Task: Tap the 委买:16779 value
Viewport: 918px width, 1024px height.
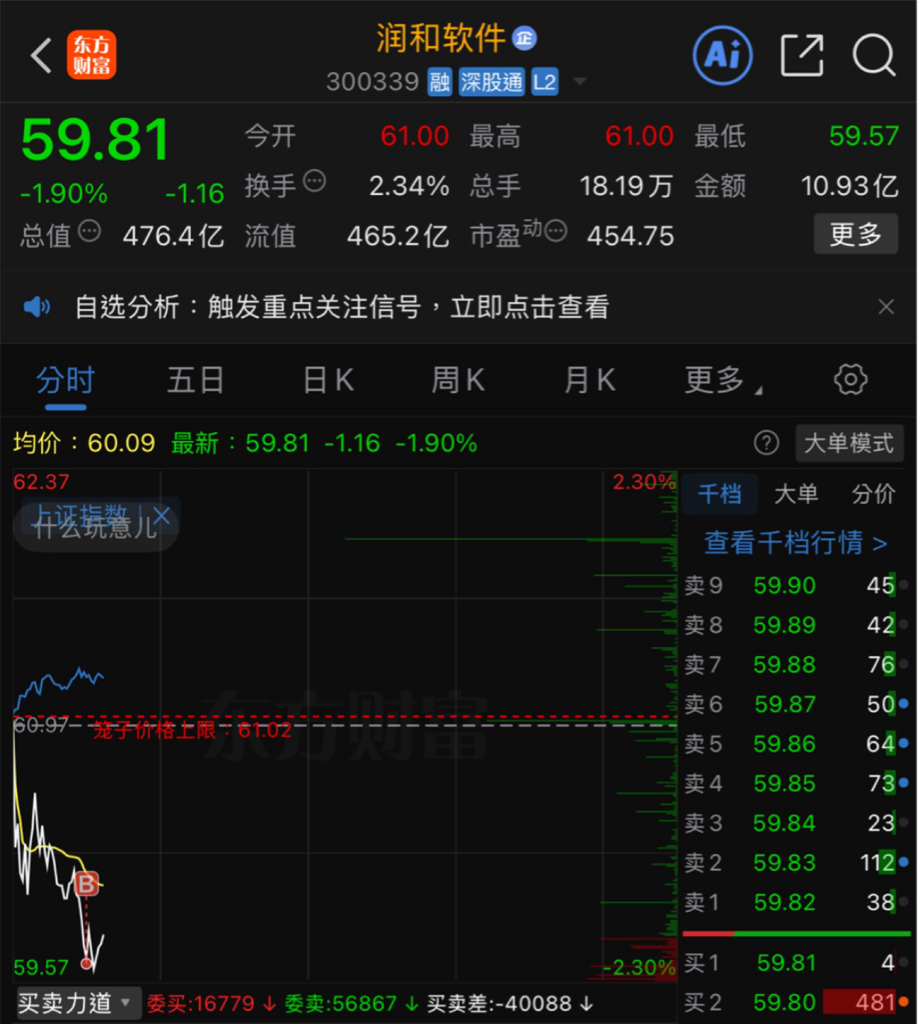Action: point(211,1003)
